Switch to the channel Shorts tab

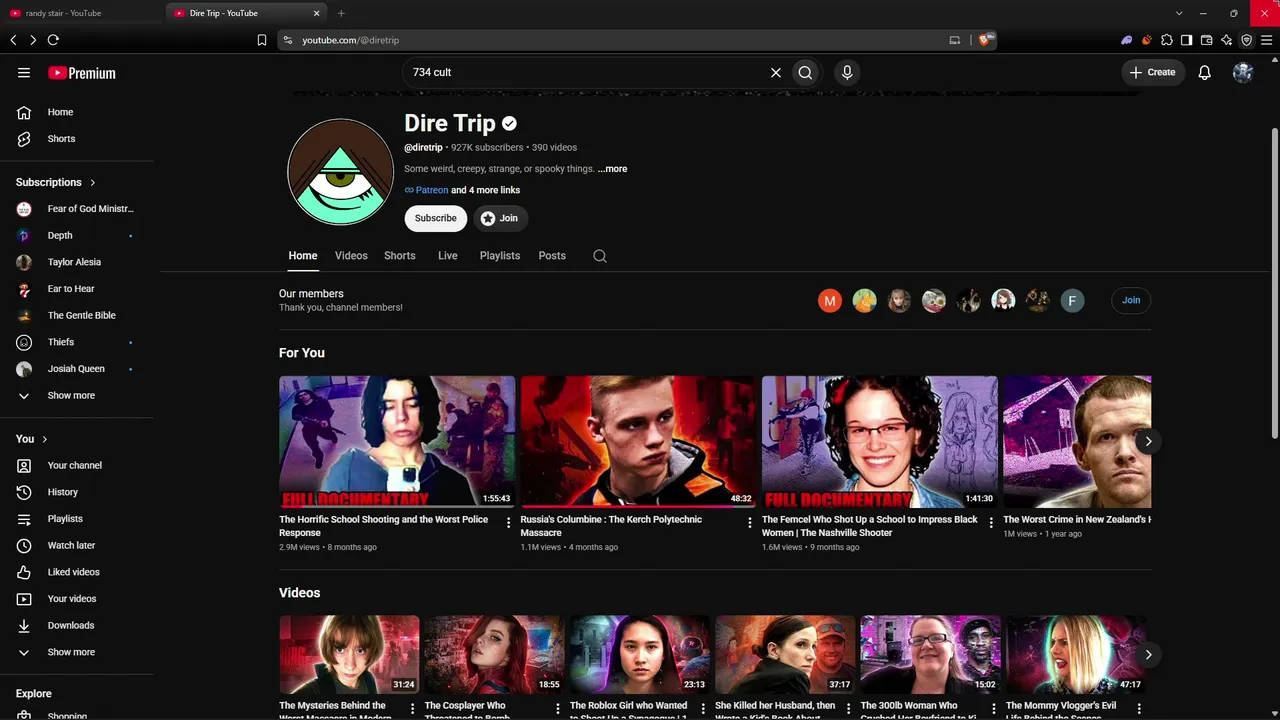click(x=400, y=256)
